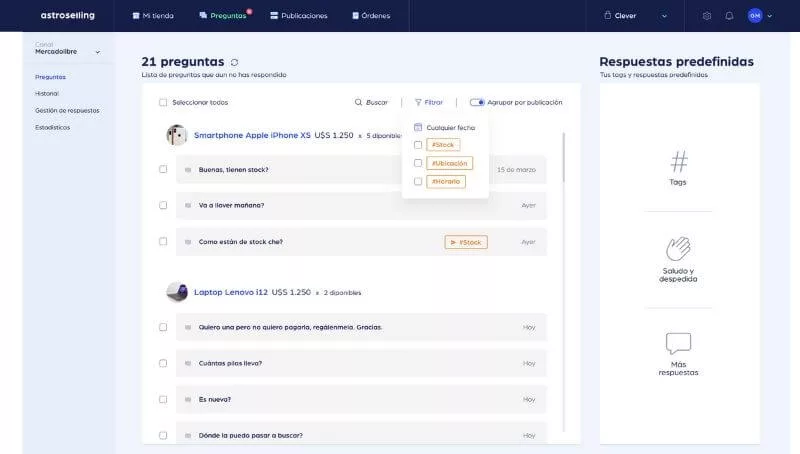Check the Seleccionar todos checkbox
This screenshot has width=800, height=454.
point(163,102)
